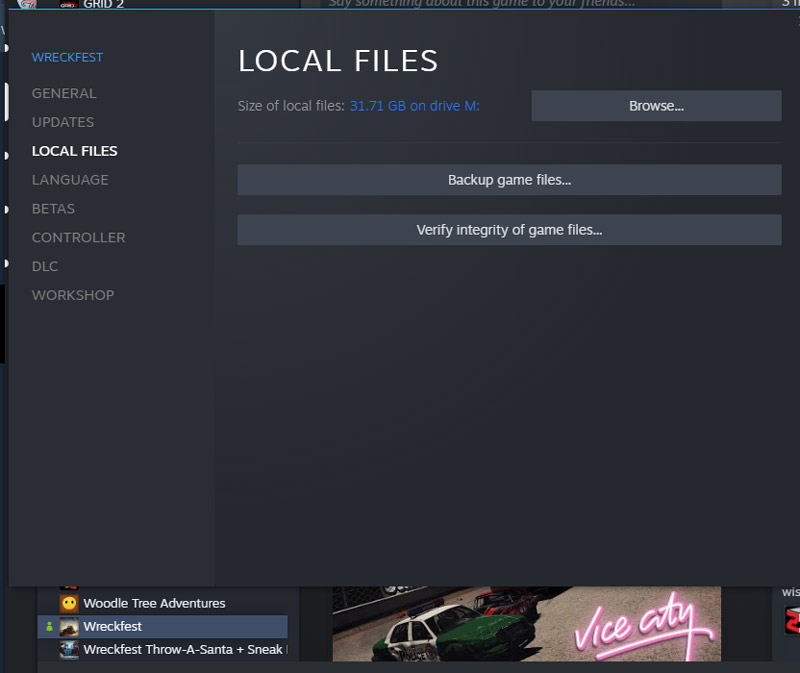This screenshot has height=673, width=800.
Task: Click the Browse... button
Action: point(656,106)
